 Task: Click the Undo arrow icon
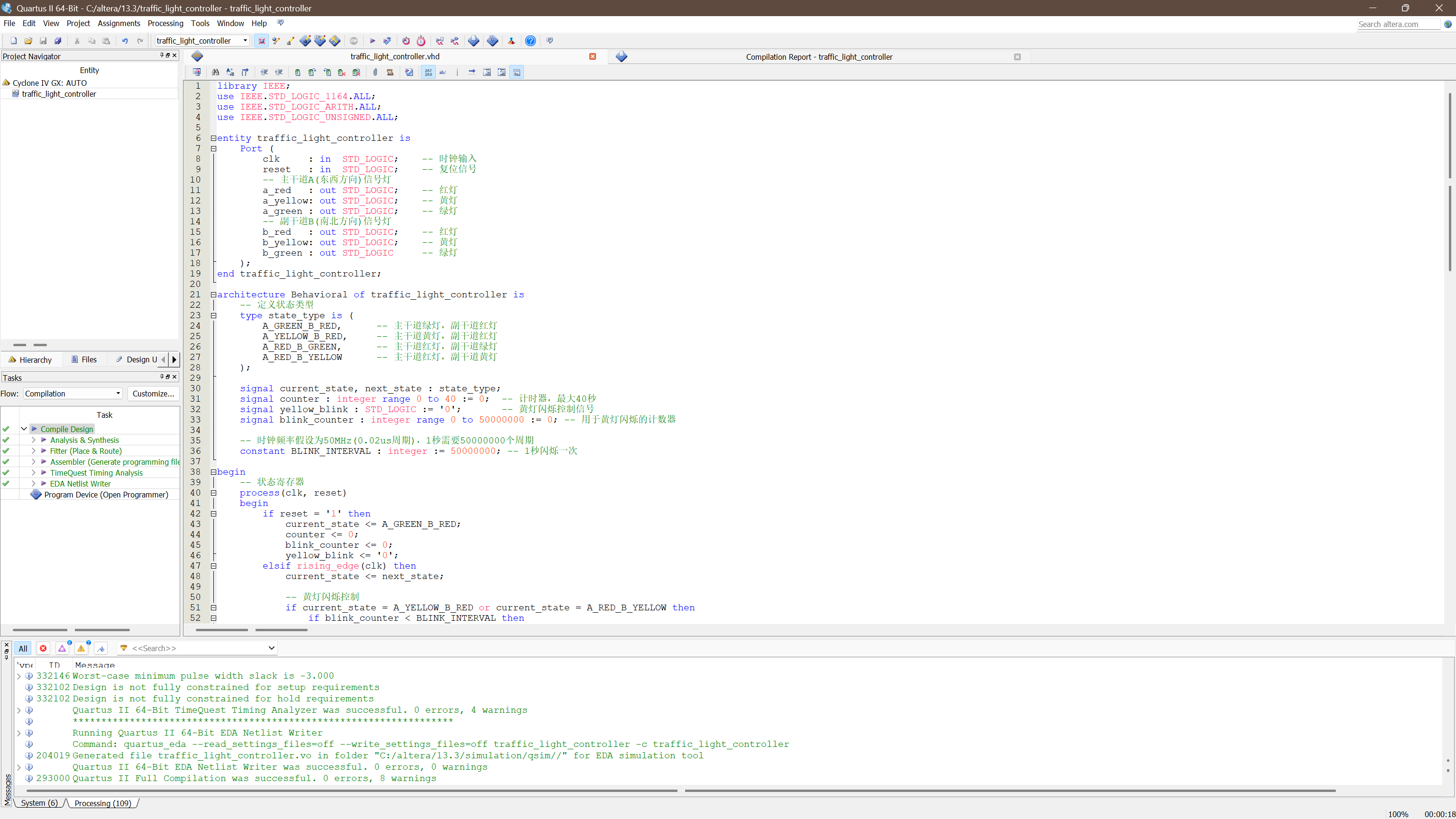point(125,41)
